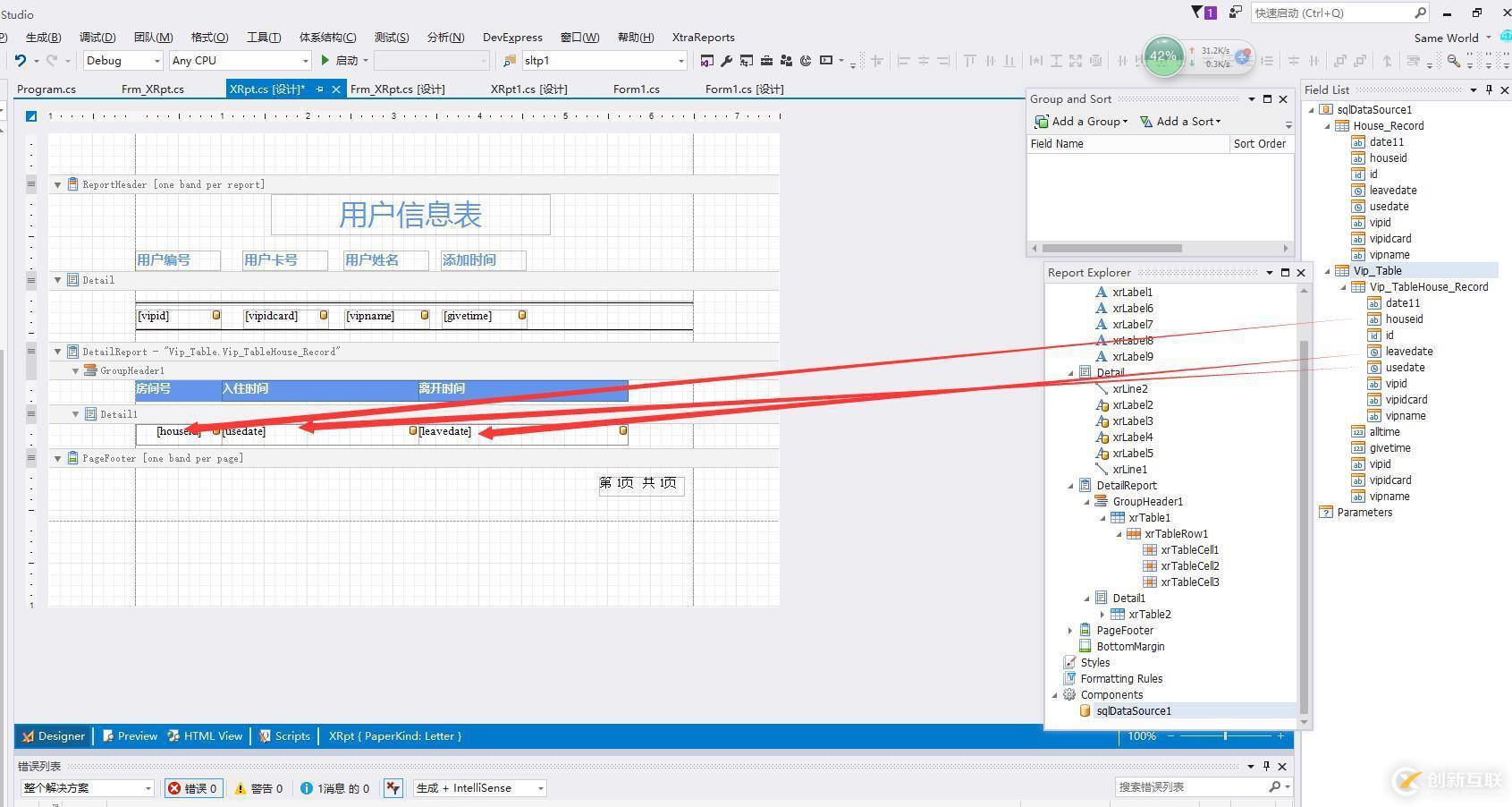Click the Same World account label
Image resolution: width=1512 pixels, height=807 pixels.
tap(1446, 38)
